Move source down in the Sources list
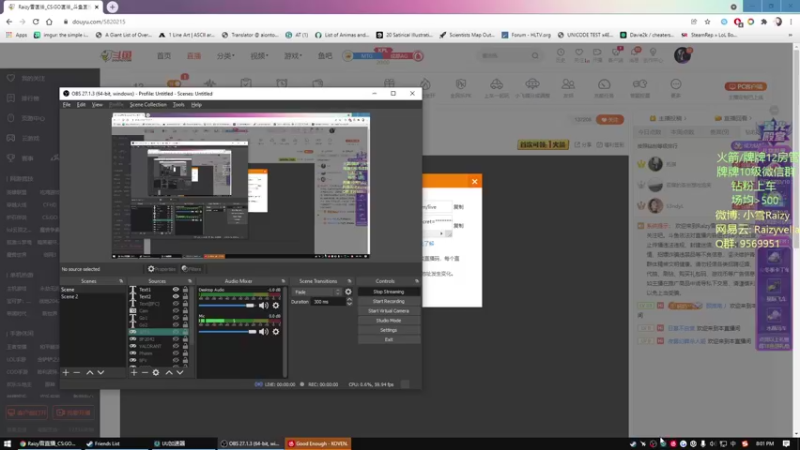The height and width of the screenshot is (450, 800). click(x=180, y=372)
